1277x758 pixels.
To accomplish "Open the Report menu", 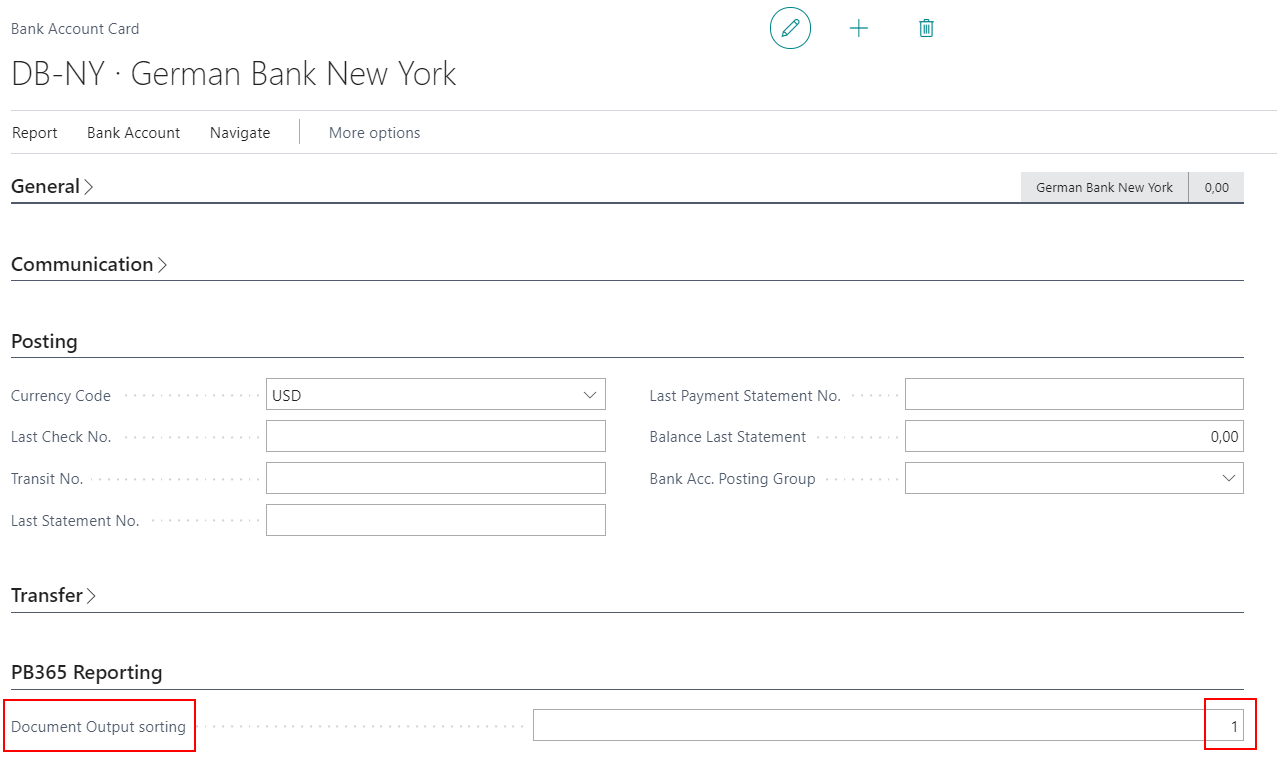I will pyautogui.click(x=35, y=133).
